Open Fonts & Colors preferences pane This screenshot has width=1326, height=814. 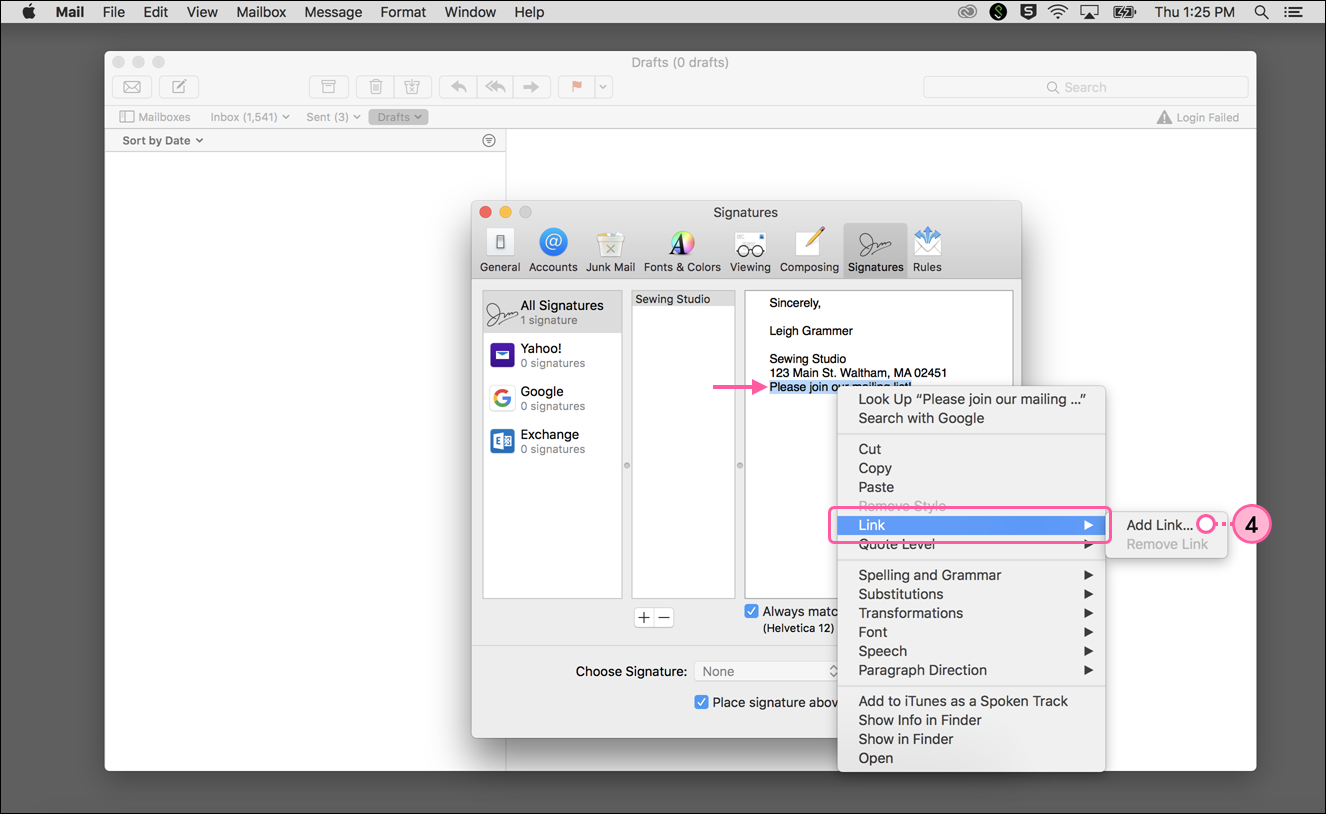pyautogui.click(x=682, y=250)
